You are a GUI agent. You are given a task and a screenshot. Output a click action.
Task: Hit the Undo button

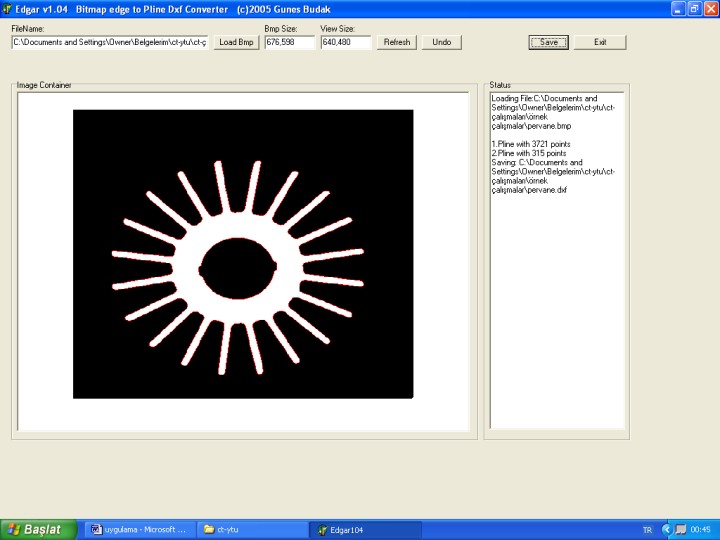coord(441,43)
